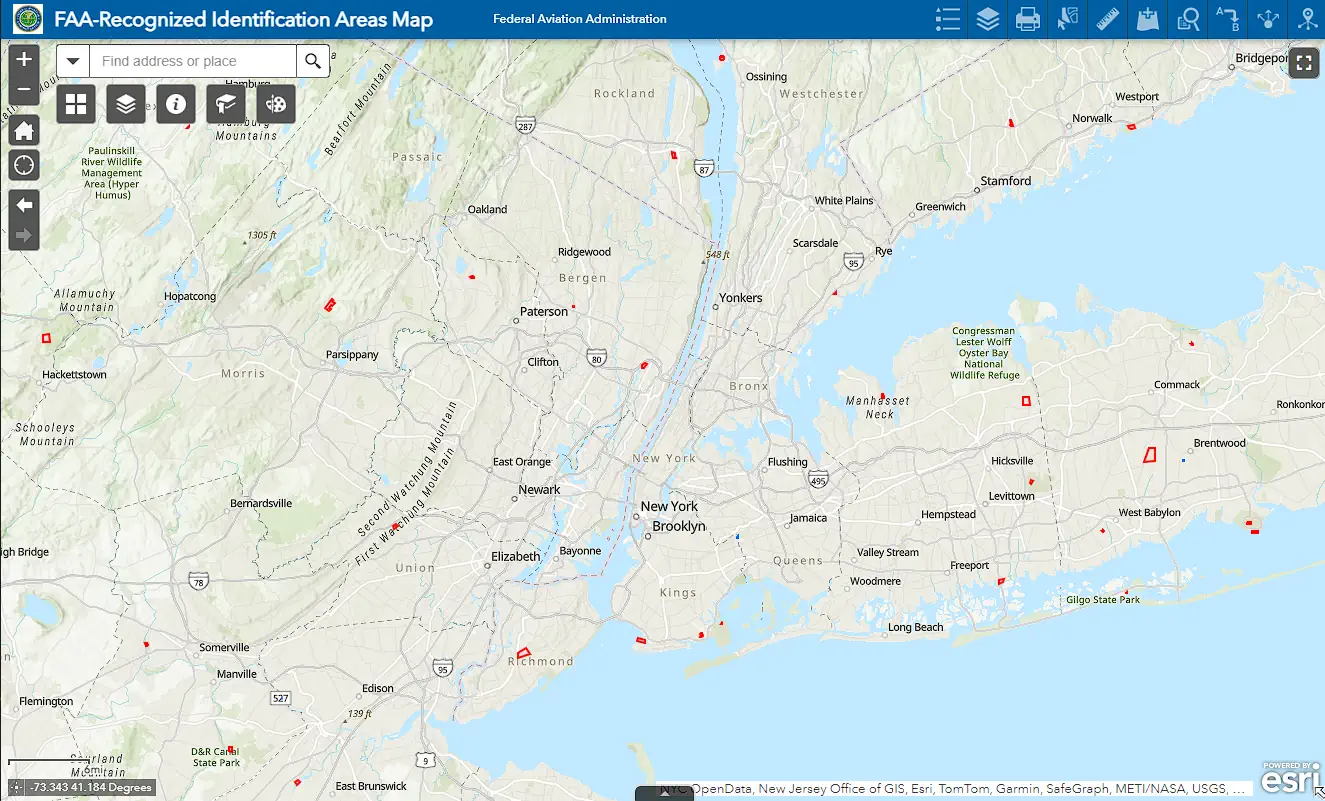Screen dimensions: 1325x801
Task: Open the About info widget
Action: click(176, 104)
